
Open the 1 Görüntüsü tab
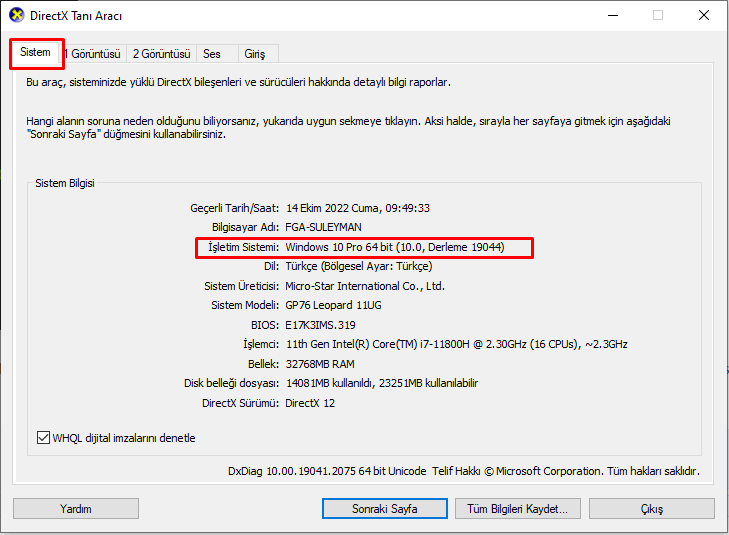click(x=92, y=54)
